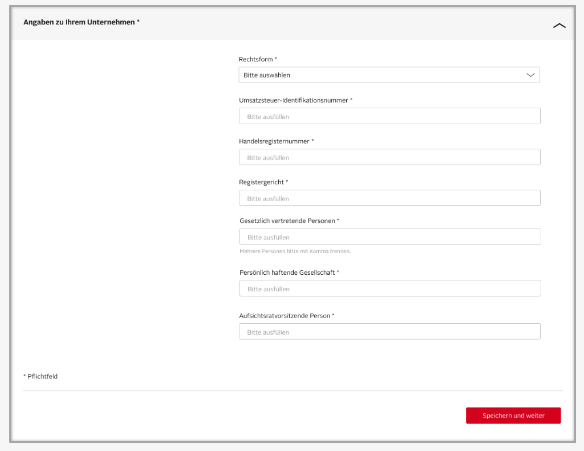Screen dimensions: 584x451
Task: Collapse section using the top-right chevron icon
Action: pos(559,26)
